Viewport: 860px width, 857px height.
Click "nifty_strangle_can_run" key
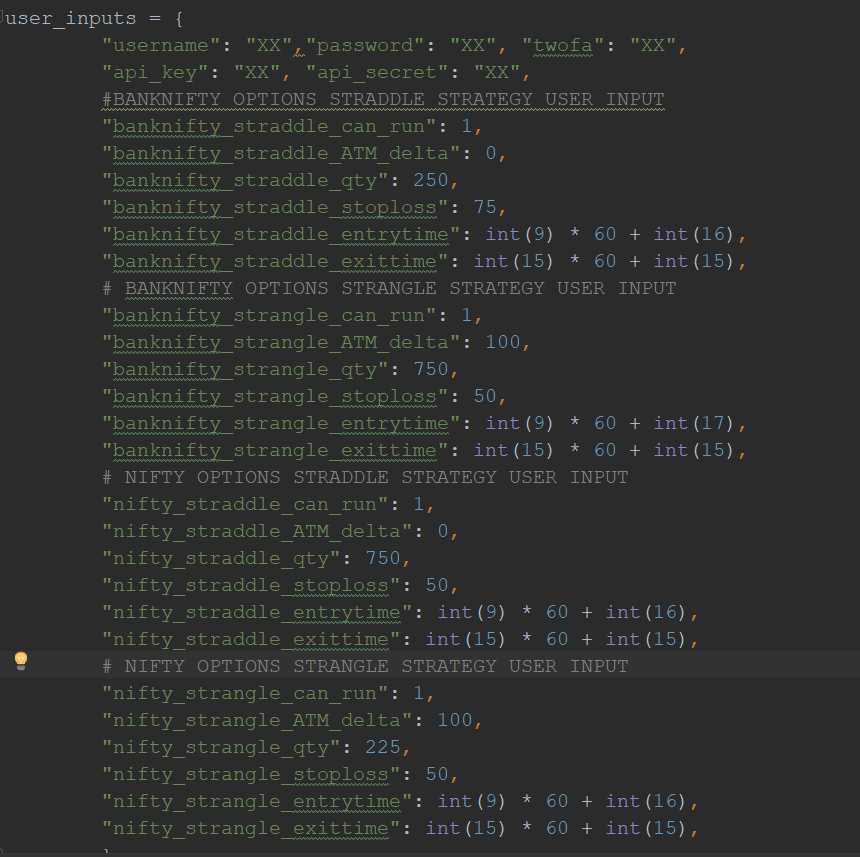click(245, 693)
